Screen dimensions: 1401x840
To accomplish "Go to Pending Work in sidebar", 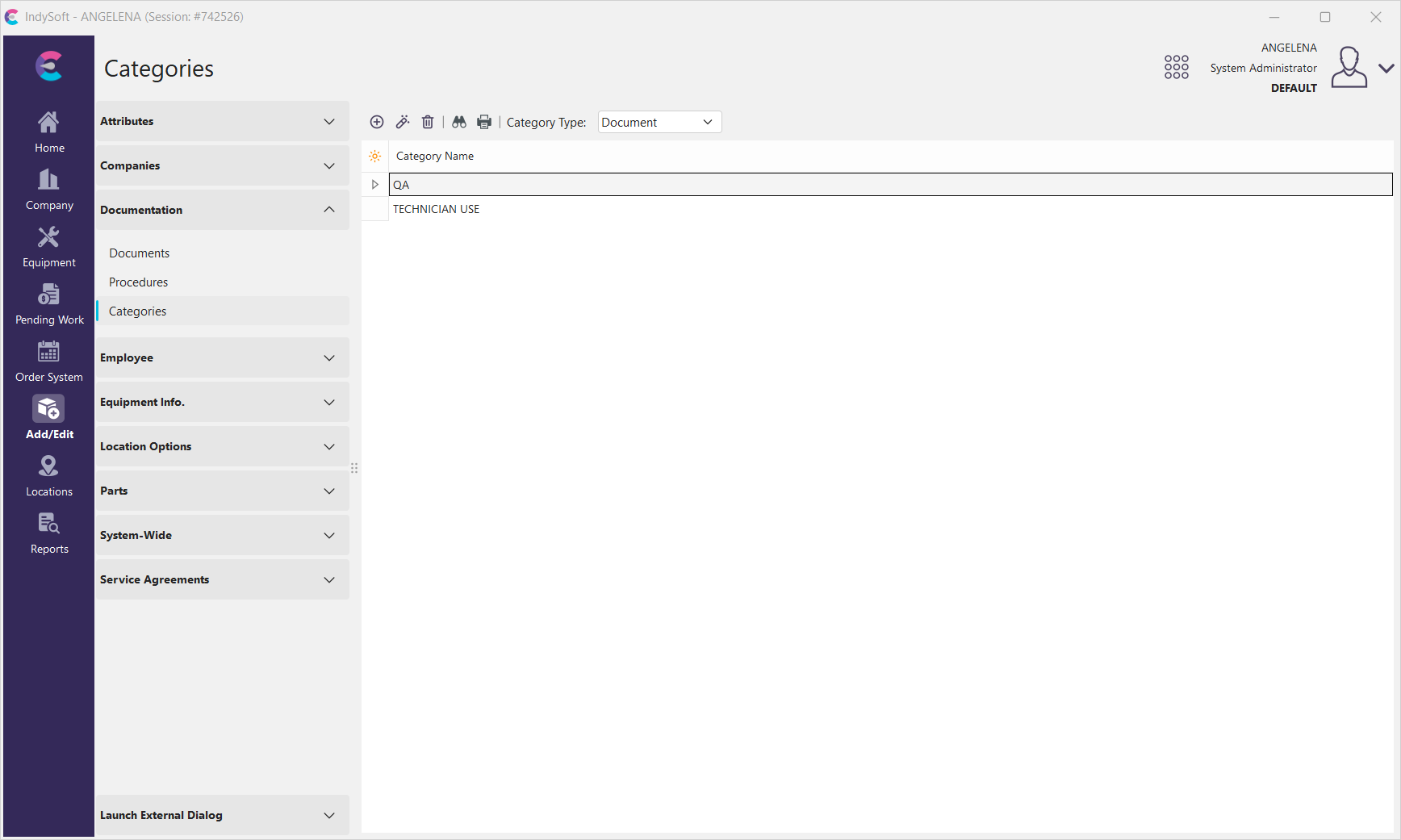I will [48, 304].
